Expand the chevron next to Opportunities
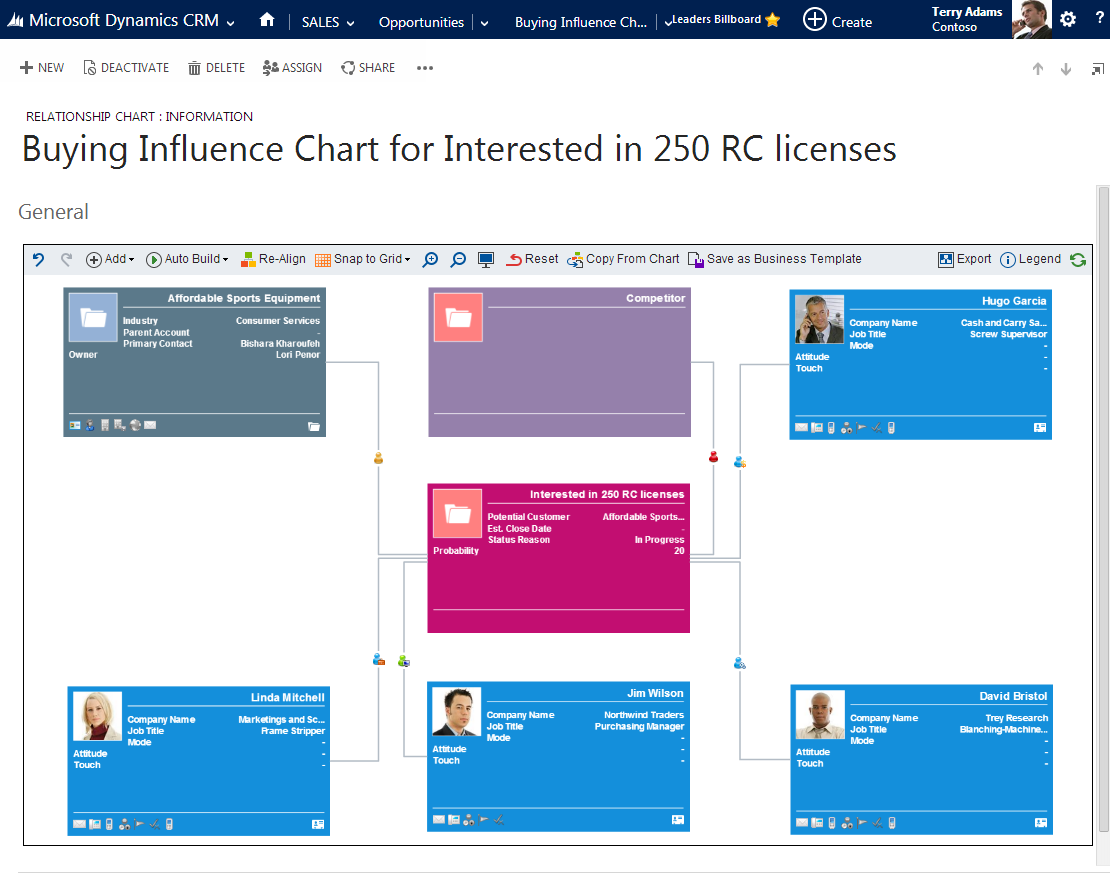 [x=484, y=23]
